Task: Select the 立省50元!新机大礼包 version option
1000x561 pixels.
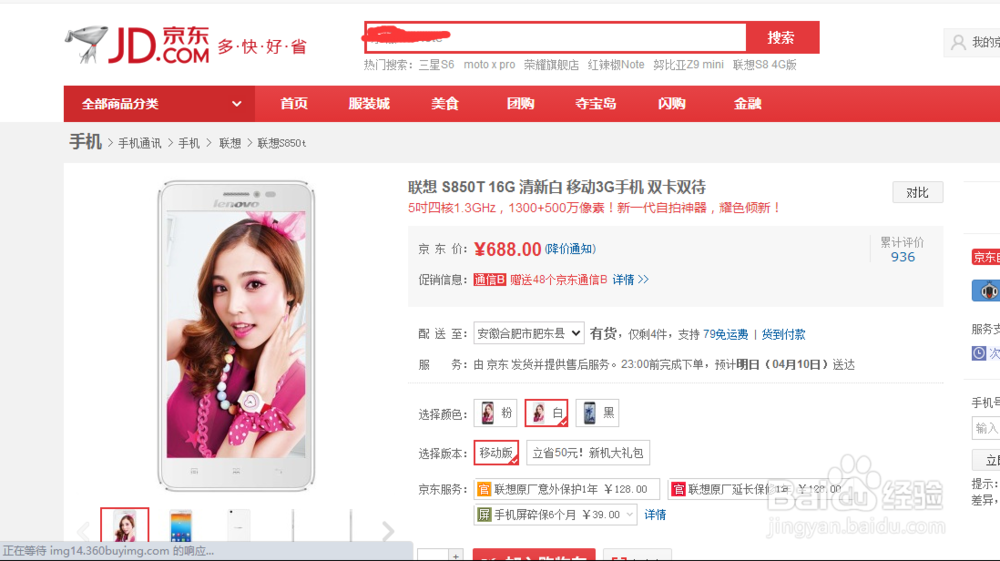Action: [x=588, y=453]
